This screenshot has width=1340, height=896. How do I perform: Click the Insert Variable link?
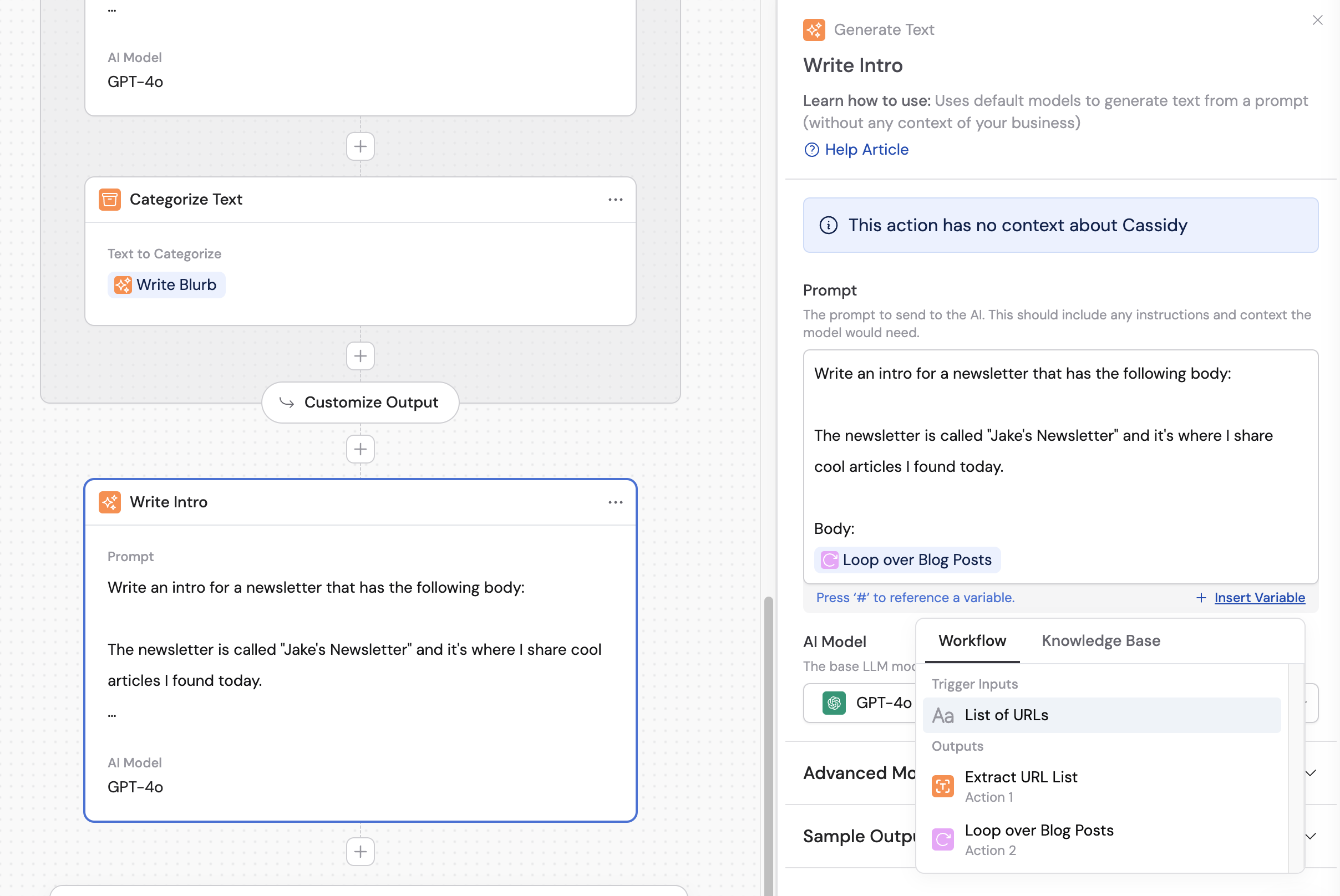click(1259, 597)
